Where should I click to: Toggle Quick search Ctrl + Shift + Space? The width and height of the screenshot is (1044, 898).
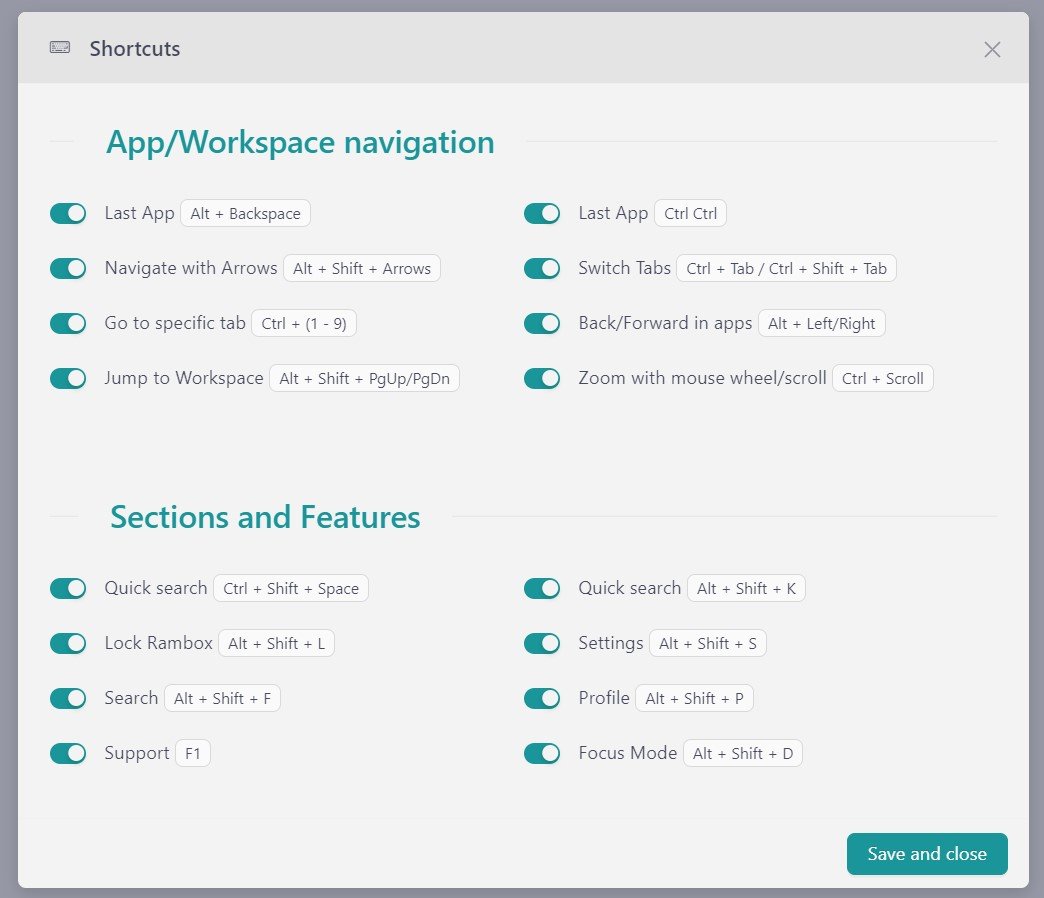(68, 588)
